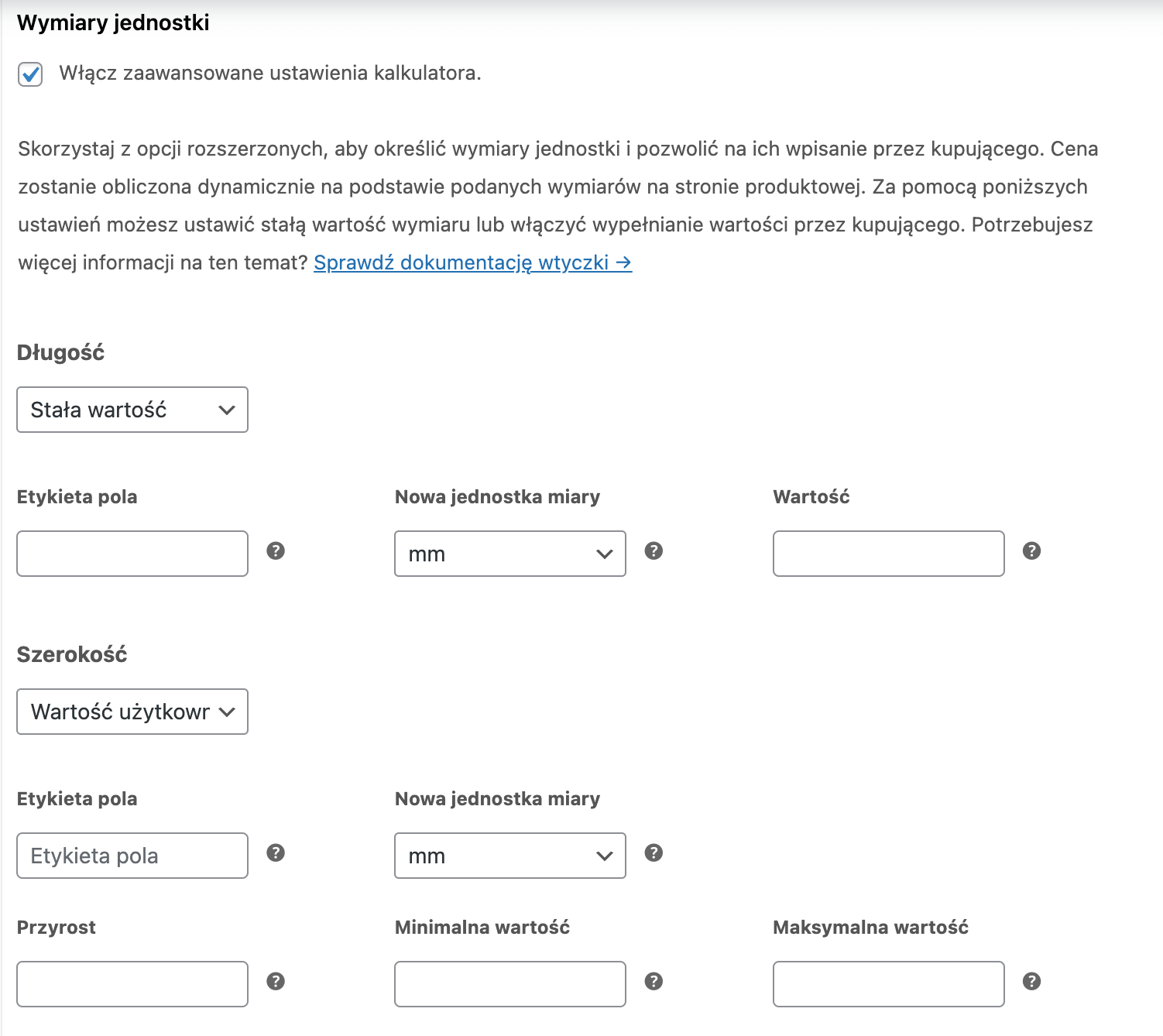Click the 'Przyrost' field label
1163x1036 pixels.
coord(57,928)
